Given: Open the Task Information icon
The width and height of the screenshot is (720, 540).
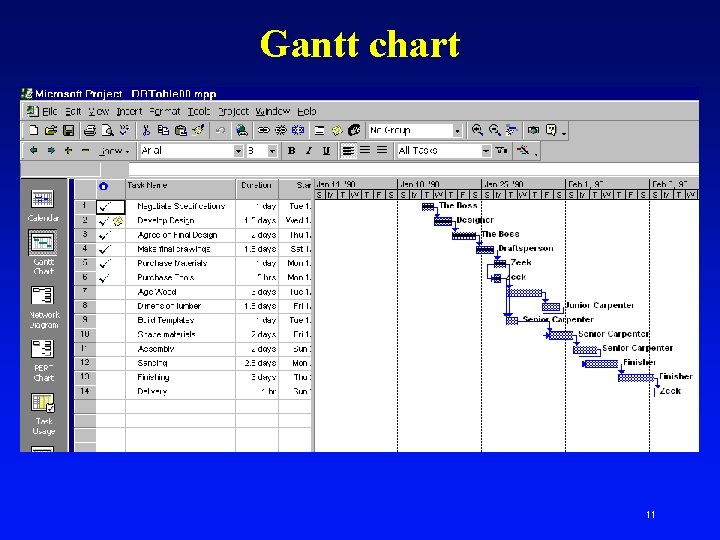Looking at the screenshot, I should (x=320, y=130).
